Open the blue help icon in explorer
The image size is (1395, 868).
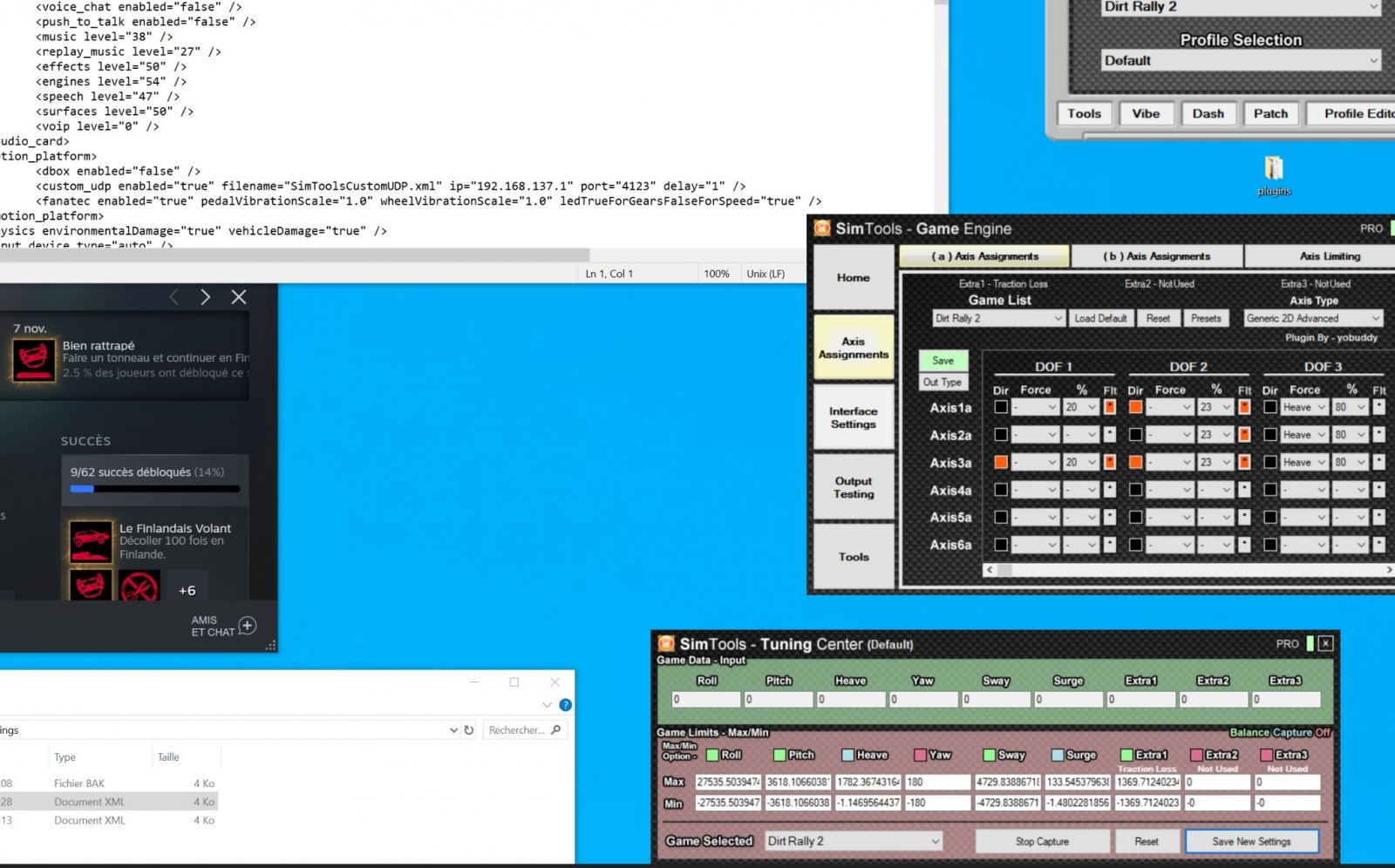pyautogui.click(x=565, y=705)
